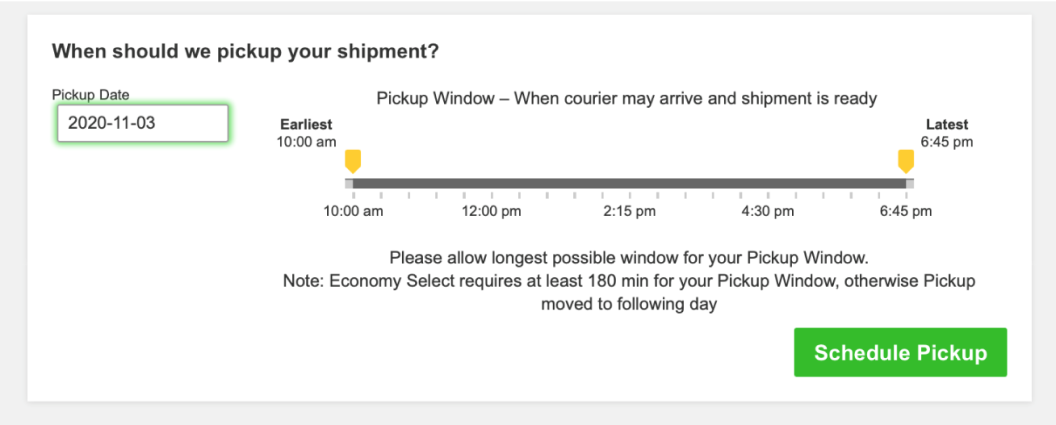Click the yellow Earliest pickup time handle
This screenshot has height=425, width=1056.
click(352, 161)
